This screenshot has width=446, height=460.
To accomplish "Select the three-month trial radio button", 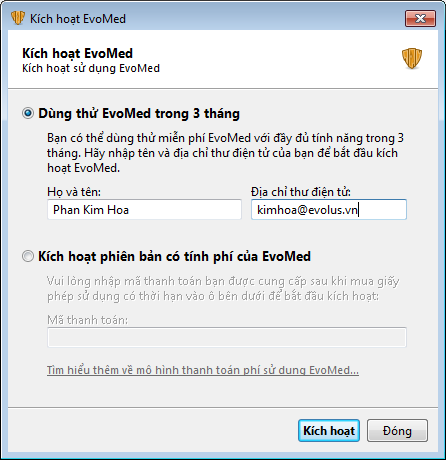I will click(x=28, y=113).
